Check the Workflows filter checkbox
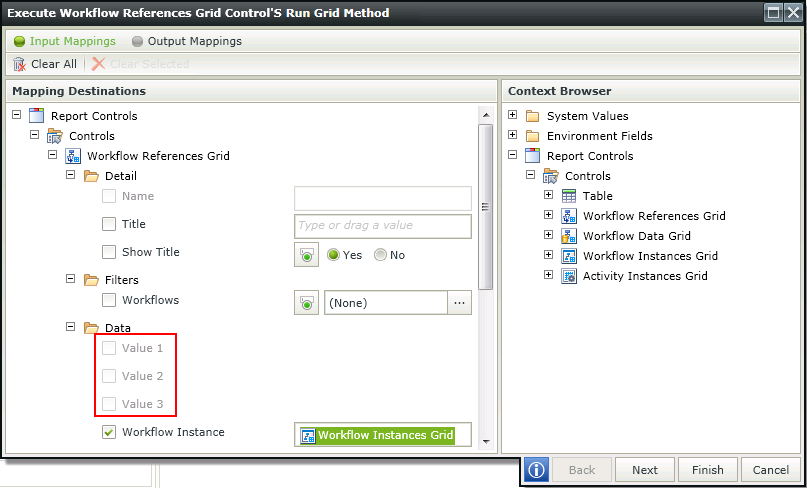This screenshot has width=807, height=488. click(x=109, y=300)
